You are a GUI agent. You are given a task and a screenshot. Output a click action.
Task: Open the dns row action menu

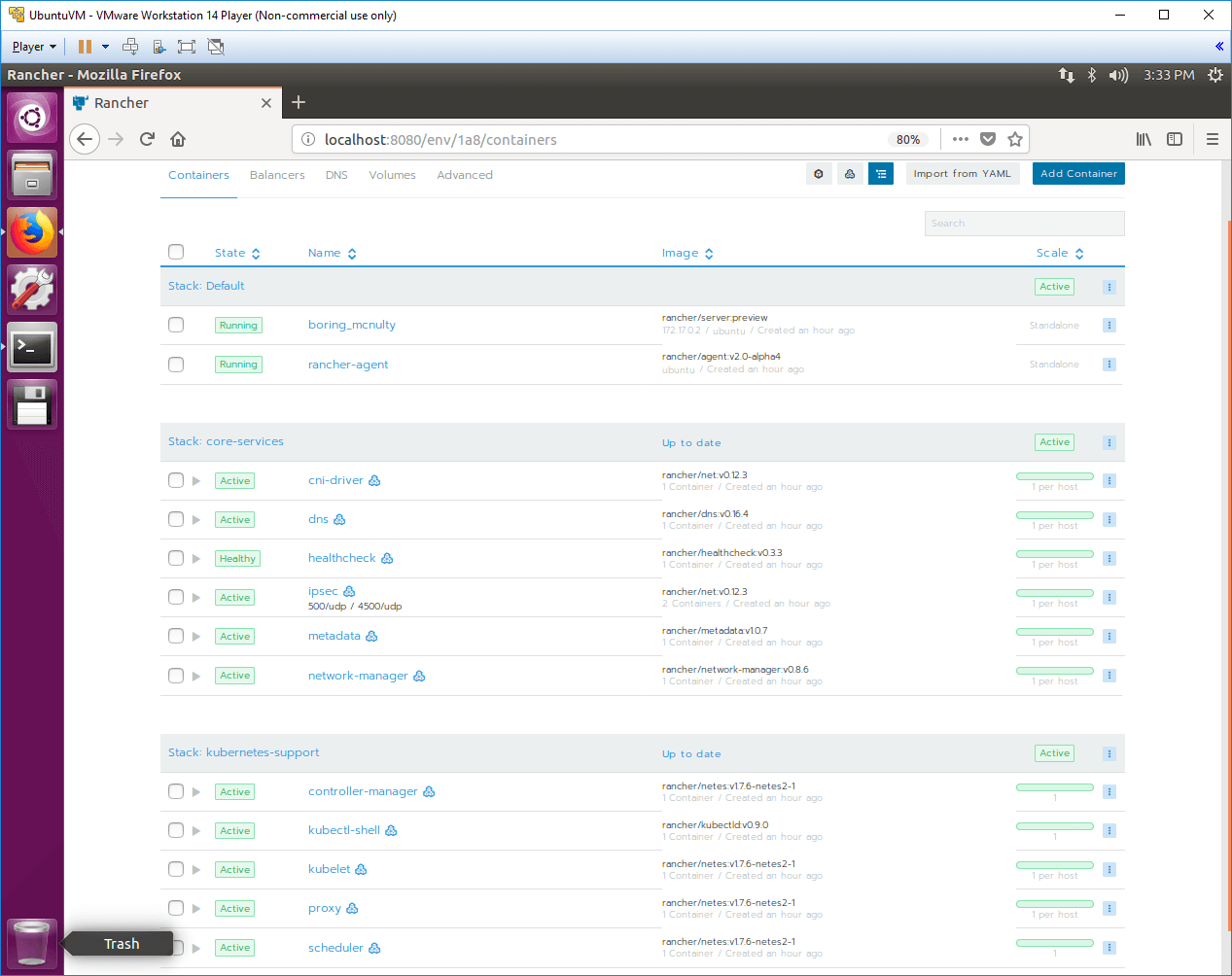(x=1109, y=520)
